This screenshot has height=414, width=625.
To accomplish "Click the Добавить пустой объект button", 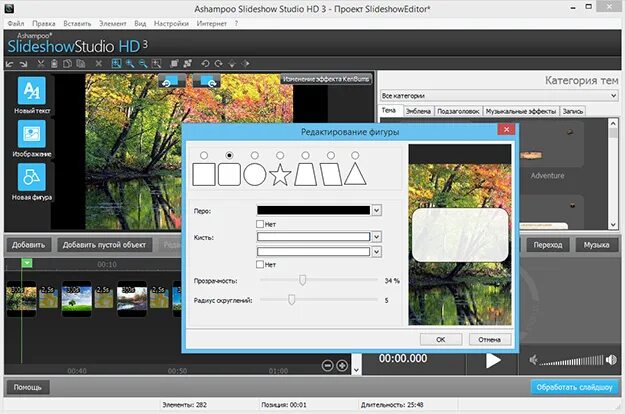I will tap(104, 245).
